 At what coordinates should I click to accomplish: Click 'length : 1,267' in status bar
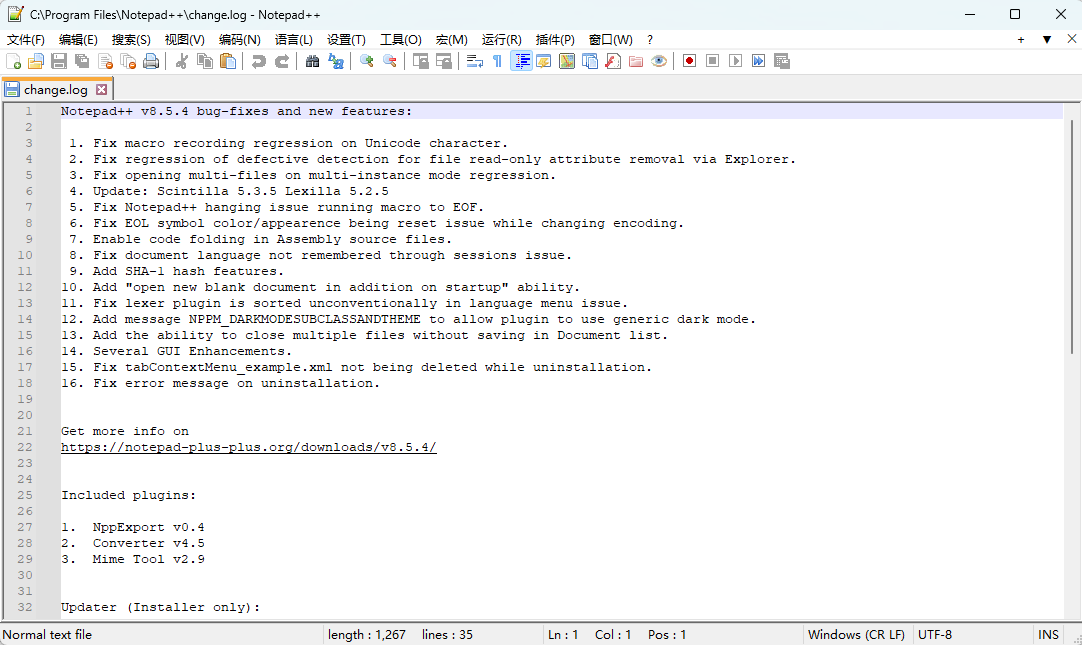366,635
